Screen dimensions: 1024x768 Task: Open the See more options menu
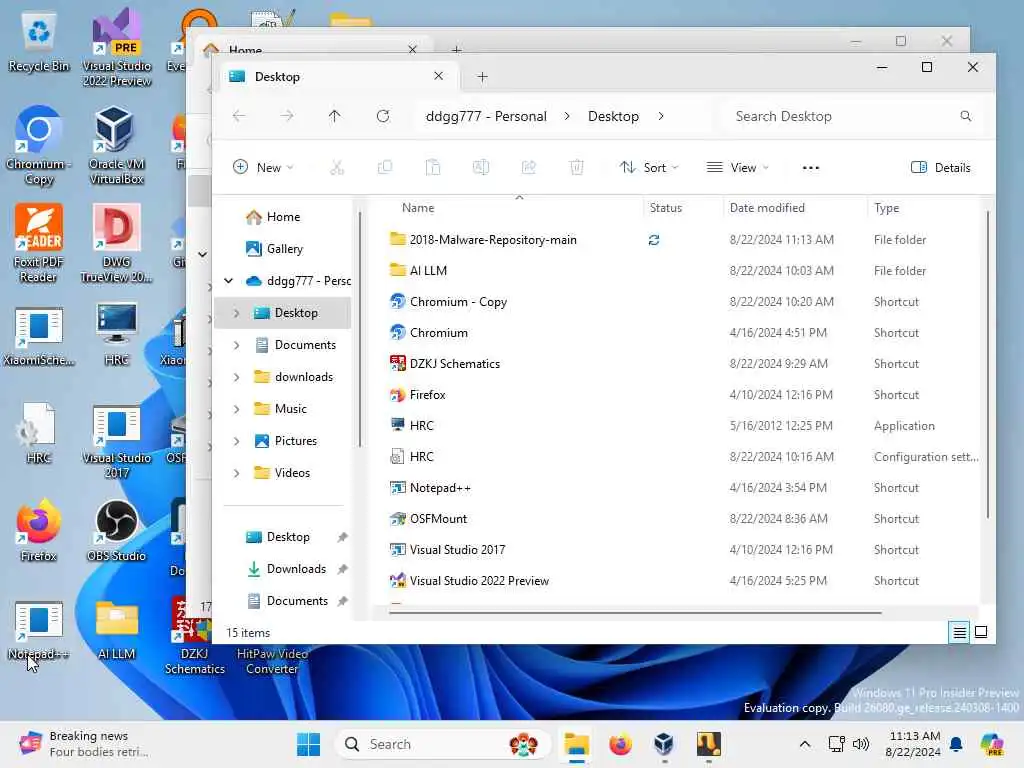[810, 168]
